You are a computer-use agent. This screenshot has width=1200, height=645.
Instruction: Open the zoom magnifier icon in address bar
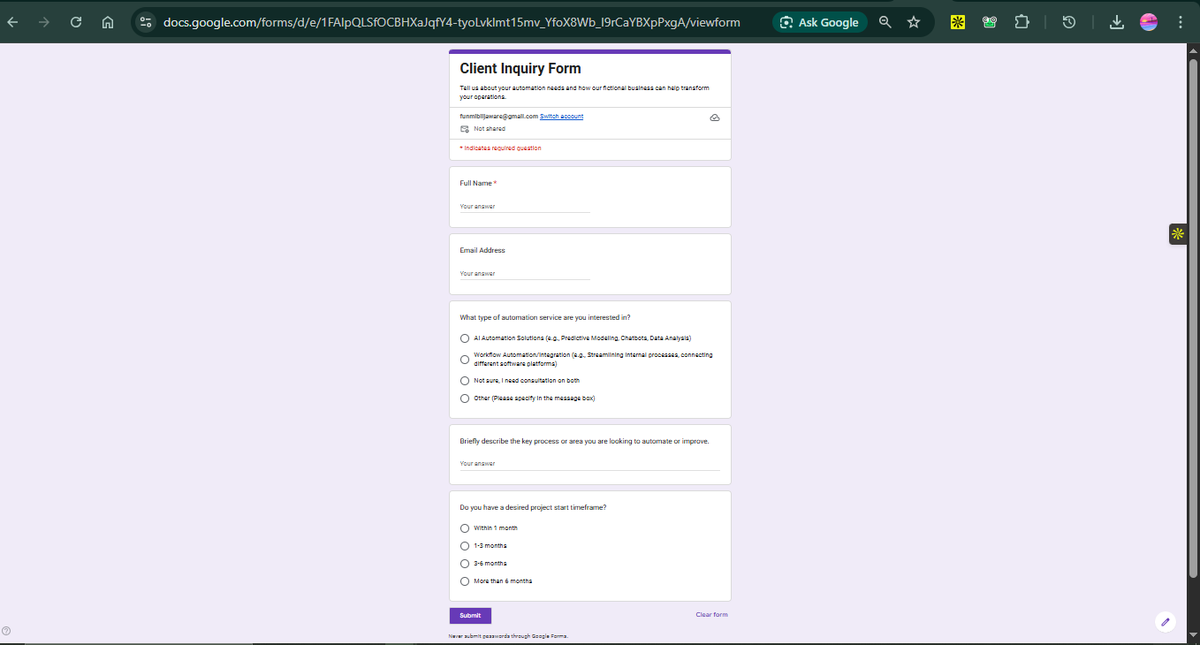887,22
